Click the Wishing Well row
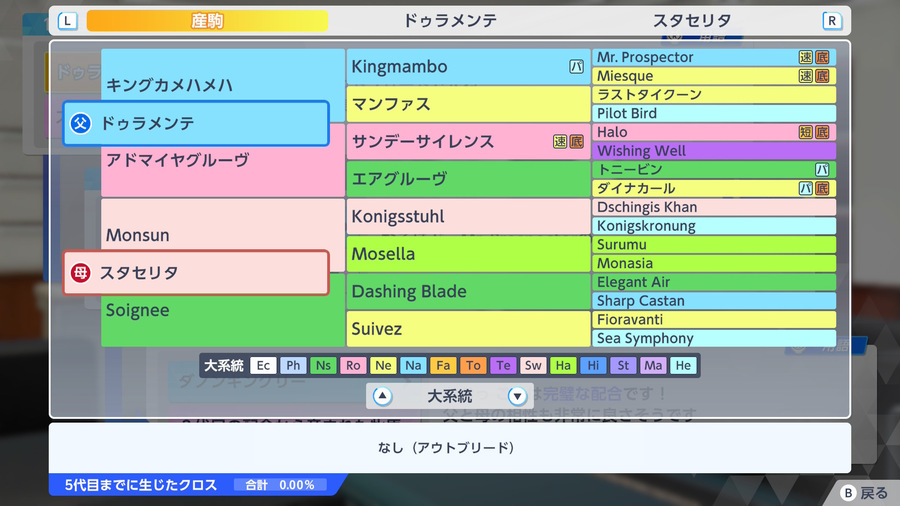Image resolution: width=900 pixels, height=506 pixels. 713,151
